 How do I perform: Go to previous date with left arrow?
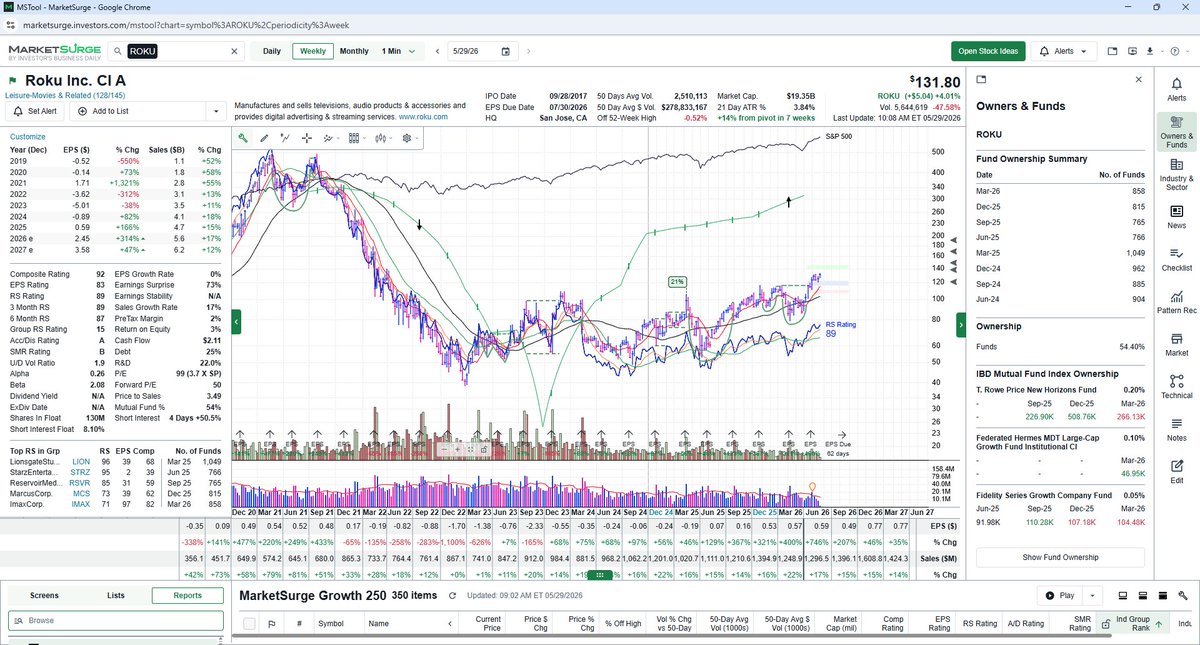point(437,51)
